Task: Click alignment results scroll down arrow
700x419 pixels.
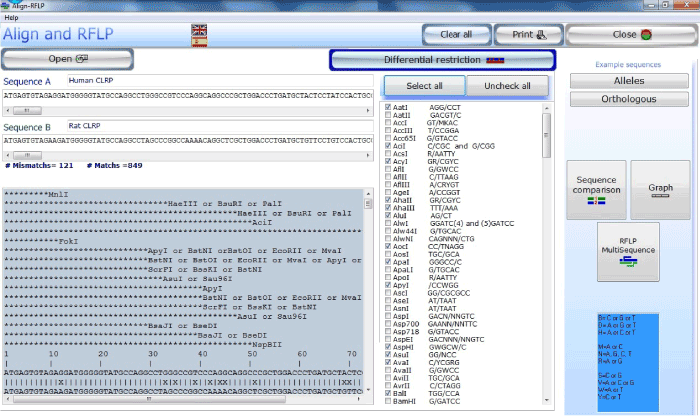Action: tap(368, 390)
